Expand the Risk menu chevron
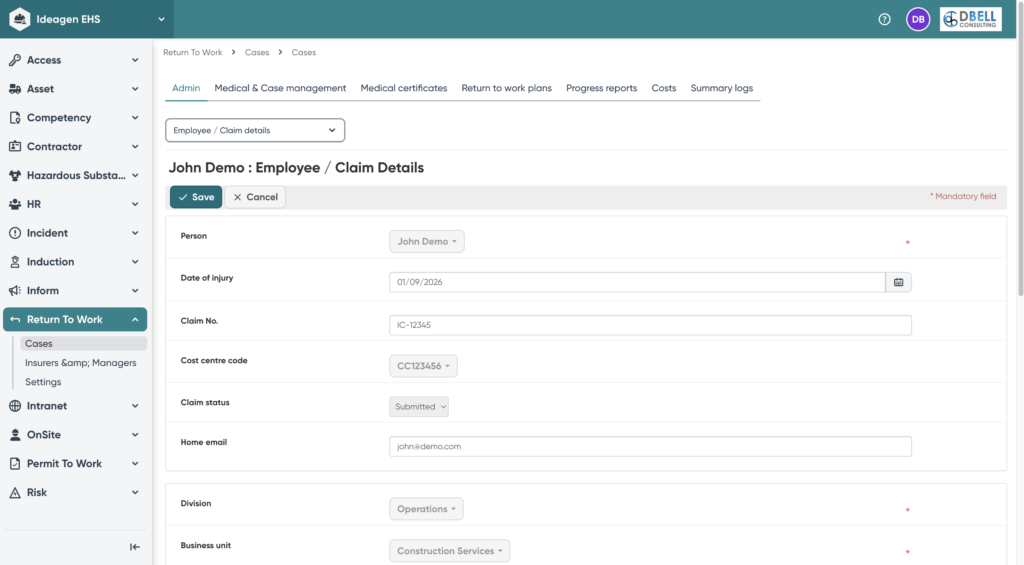Viewport: 1024px width, 565px height. [135, 492]
